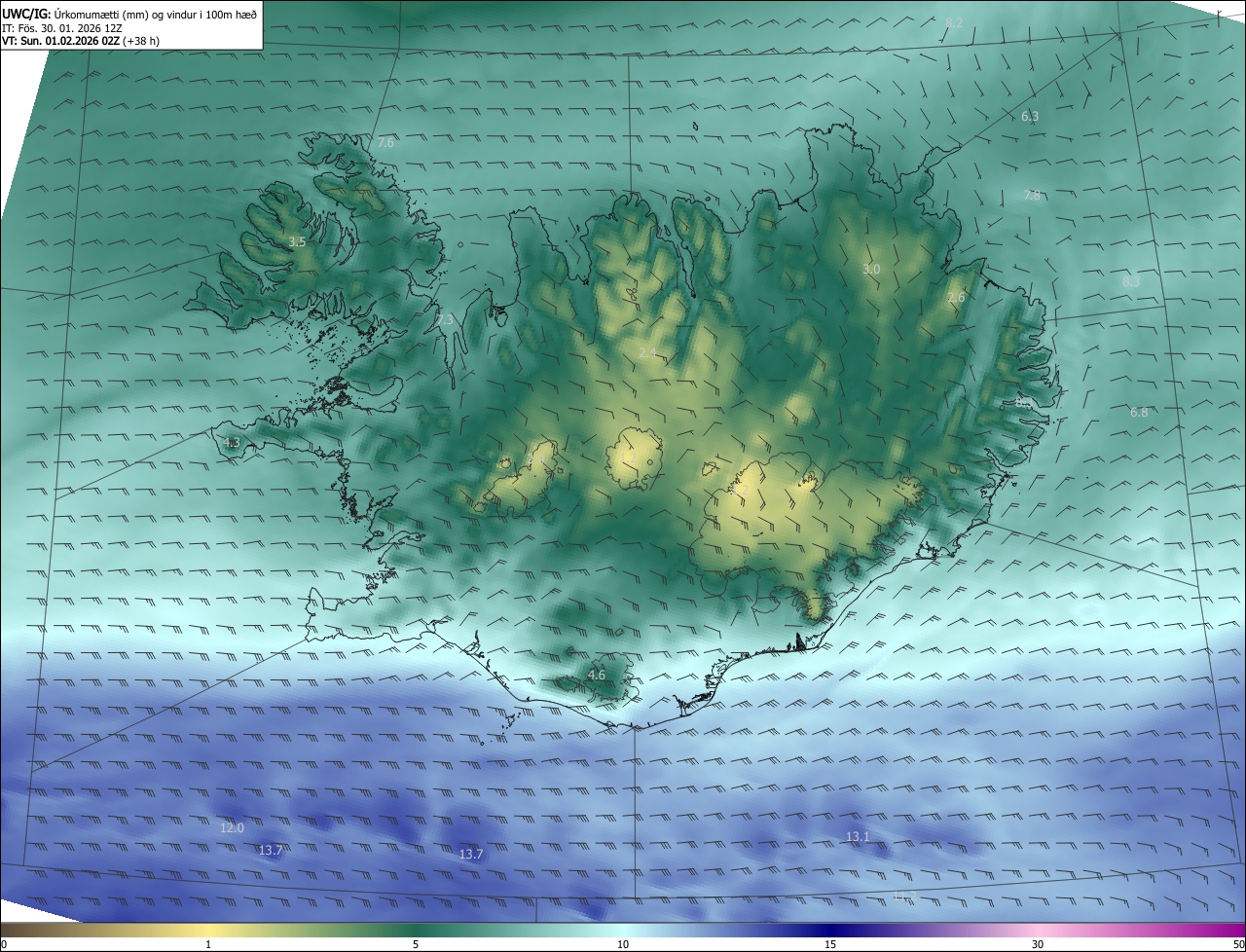1246x952 pixels.
Task: Click the 13.7 label just below the 12.0 label
Action: pos(271,850)
